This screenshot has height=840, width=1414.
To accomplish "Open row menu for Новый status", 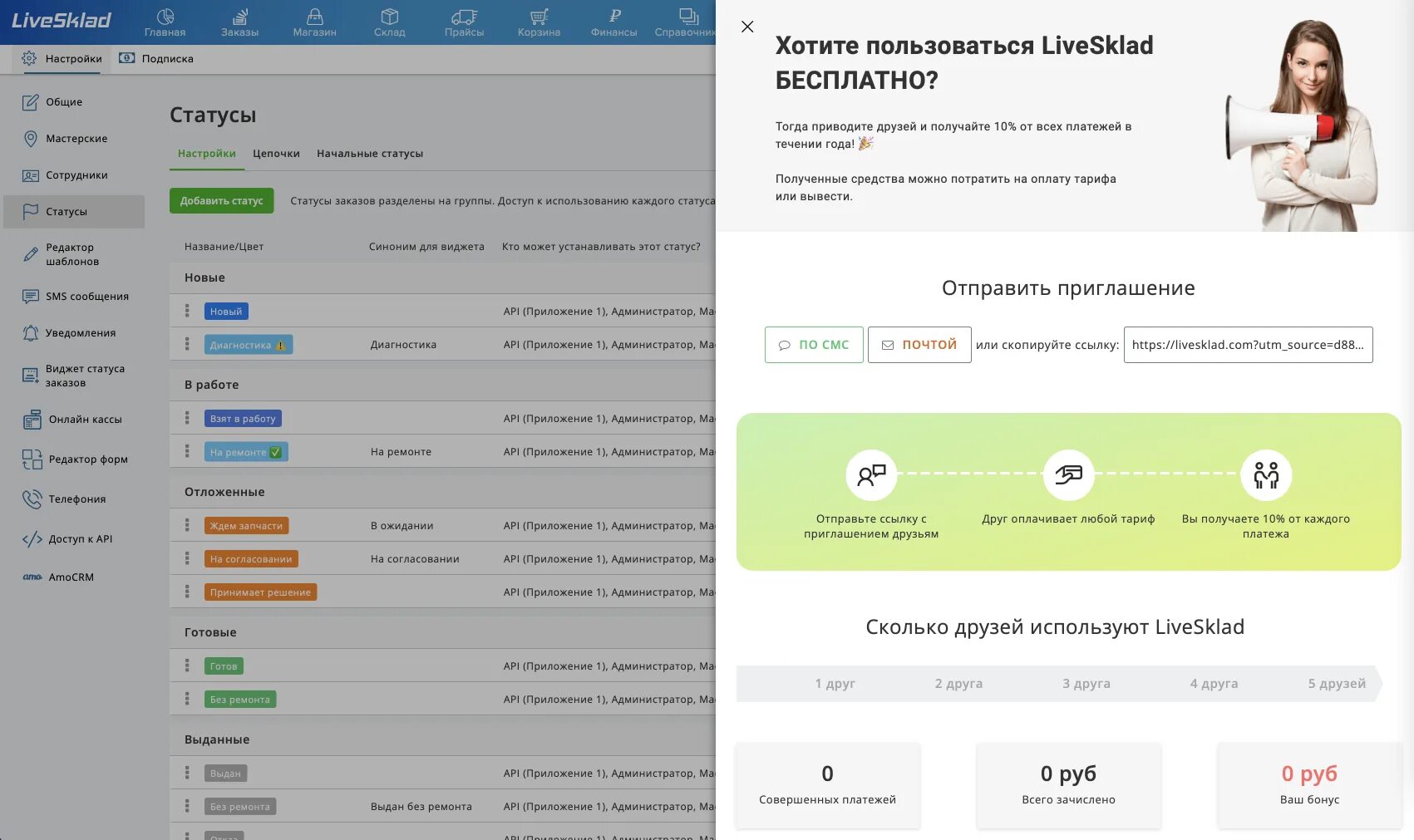I will (x=187, y=311).
